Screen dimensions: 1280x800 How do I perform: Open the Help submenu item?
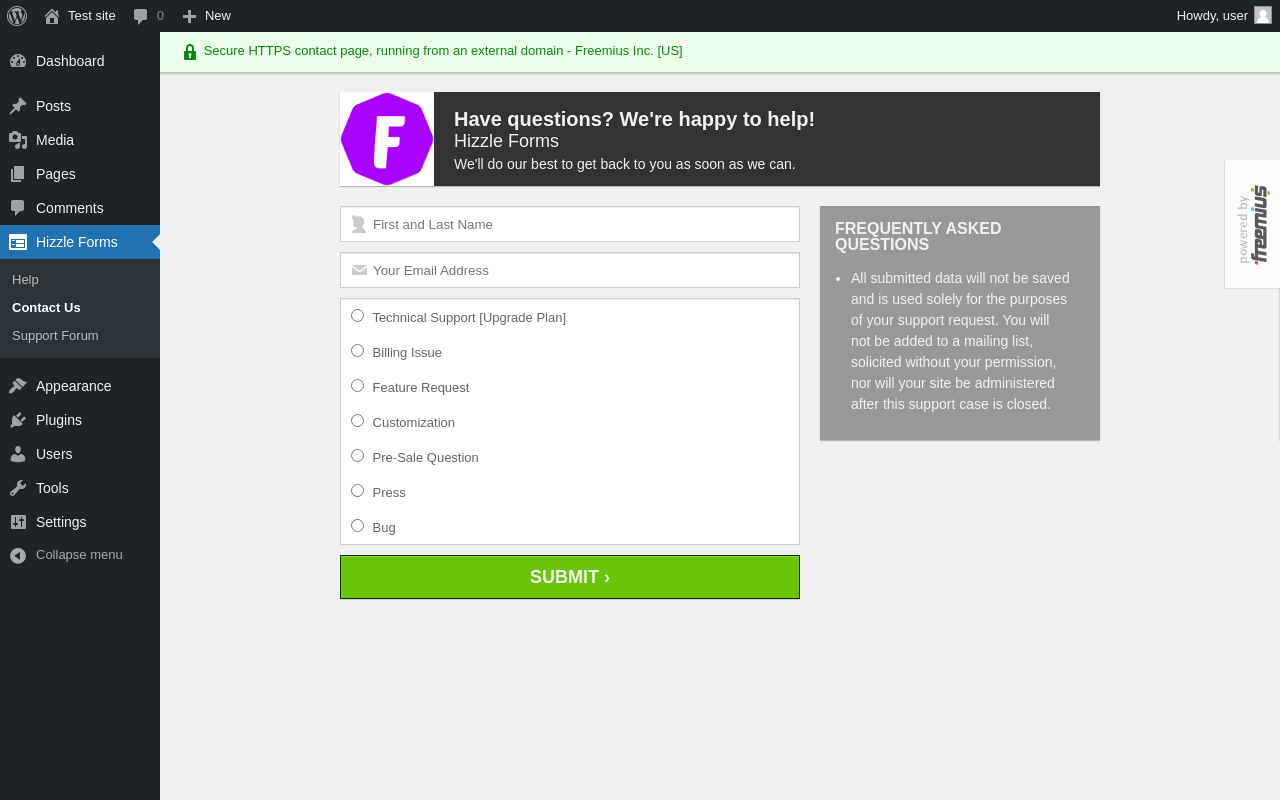tap(25, 279)
